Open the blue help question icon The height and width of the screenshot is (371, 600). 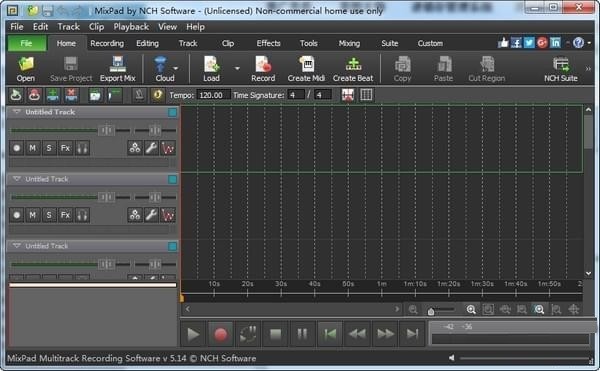point(578,42)
